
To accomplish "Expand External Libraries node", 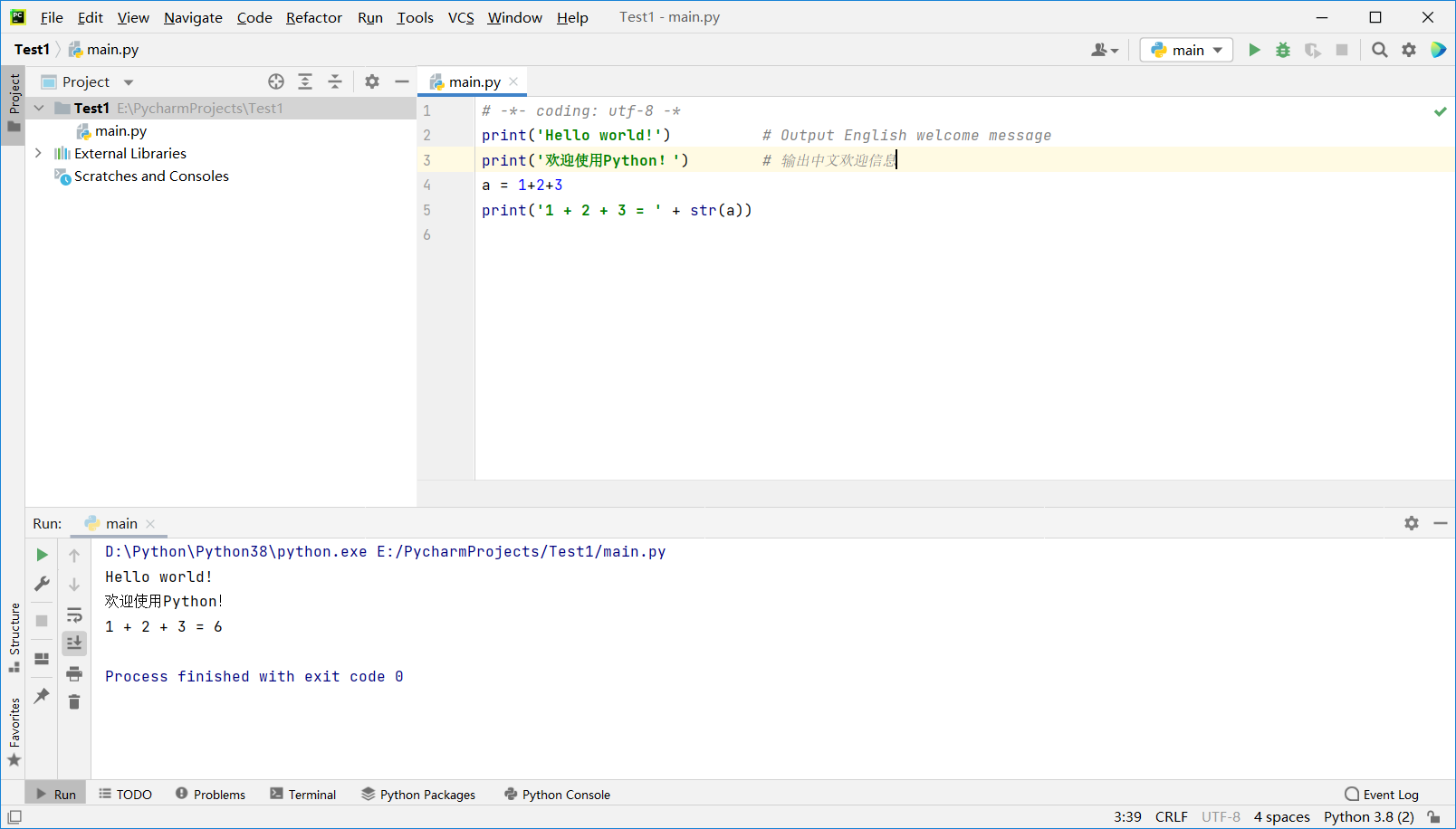I will [x=39, y=153].
